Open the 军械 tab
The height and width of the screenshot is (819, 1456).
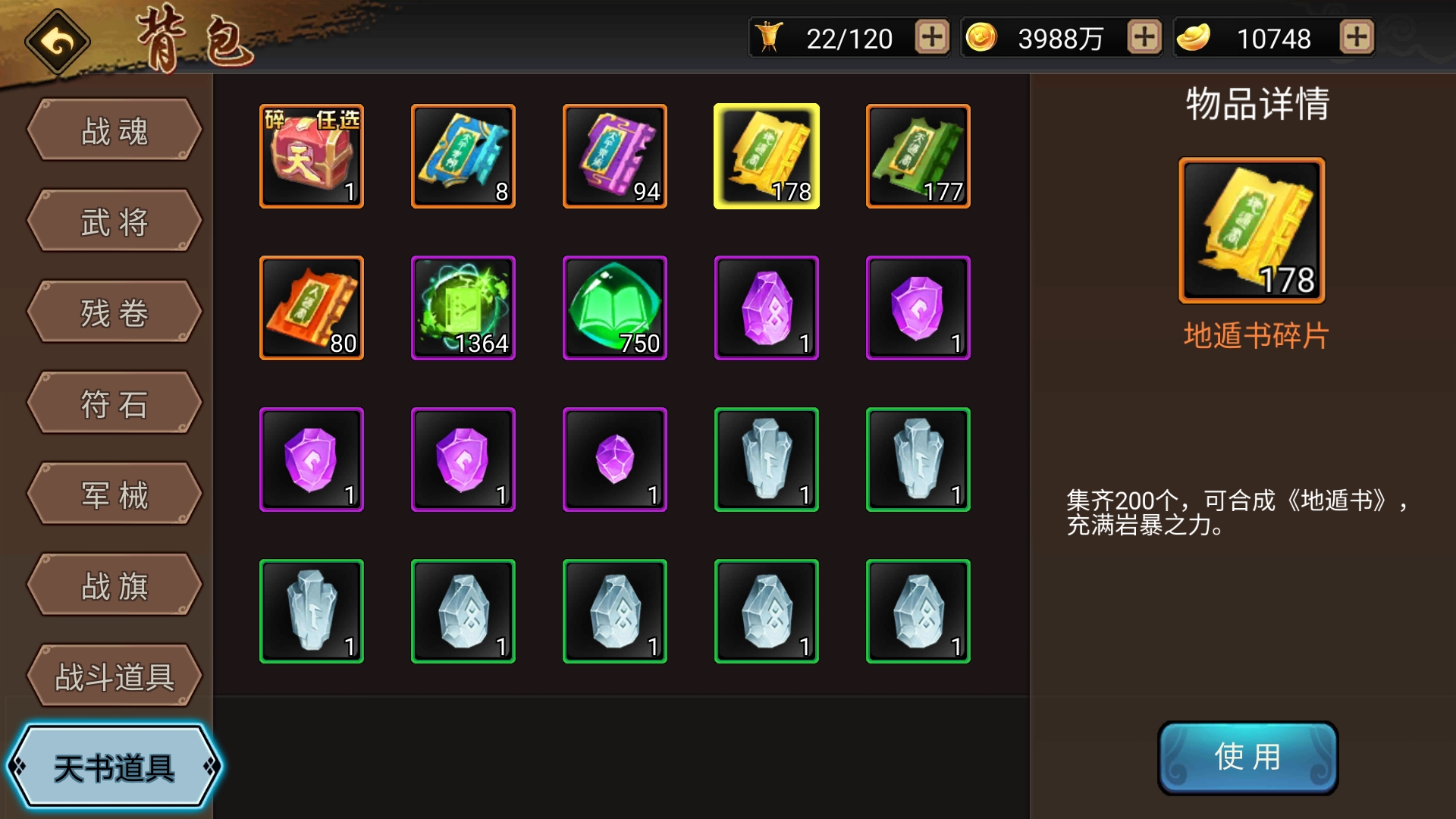(x=115, y=494)
